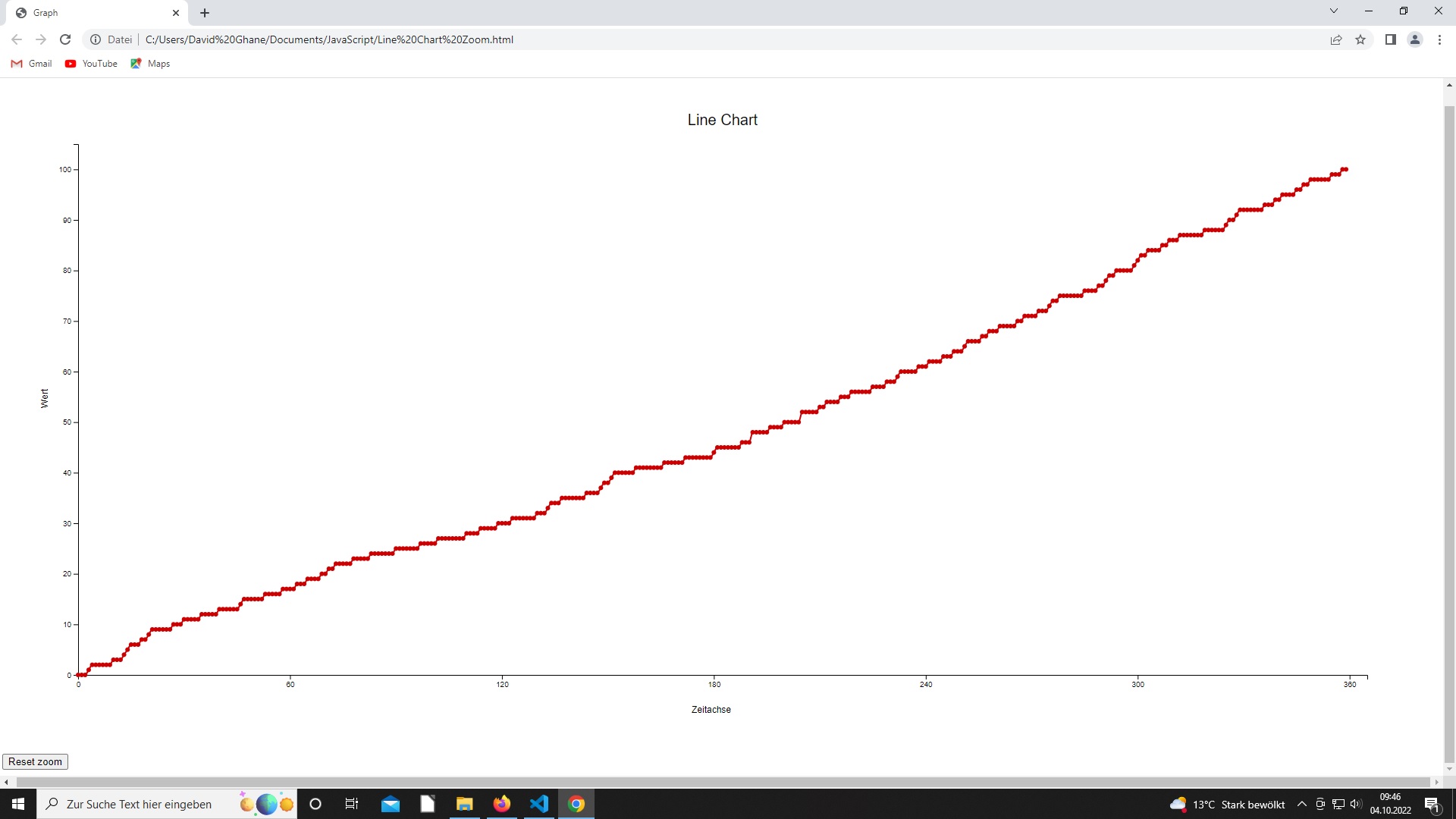Viewport: 1456px width, 819px height.
Task: Click the share page icon
Action: point(1336,39)
